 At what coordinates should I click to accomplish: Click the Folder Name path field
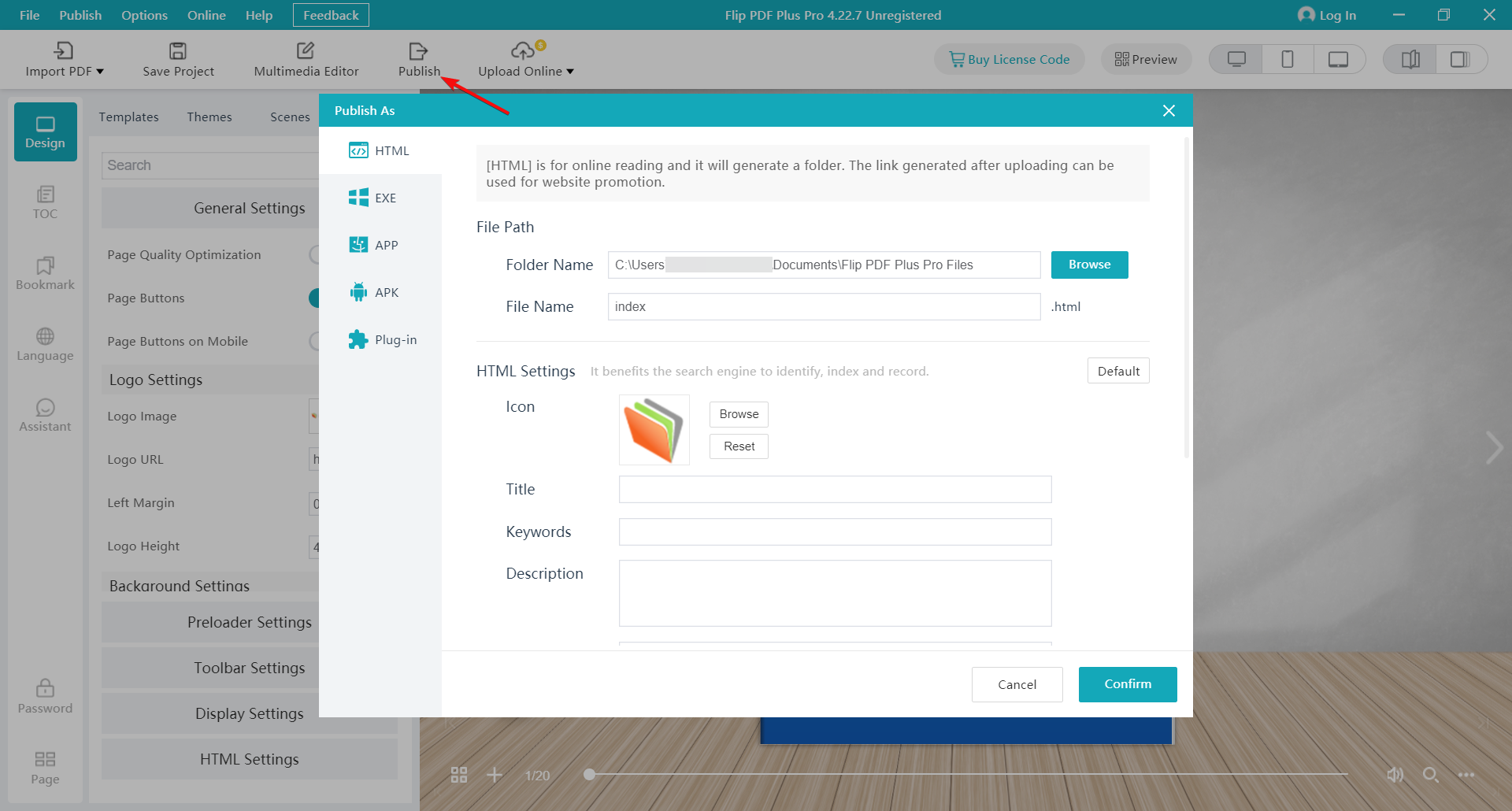pyautogui.click(x=824, y=265)
